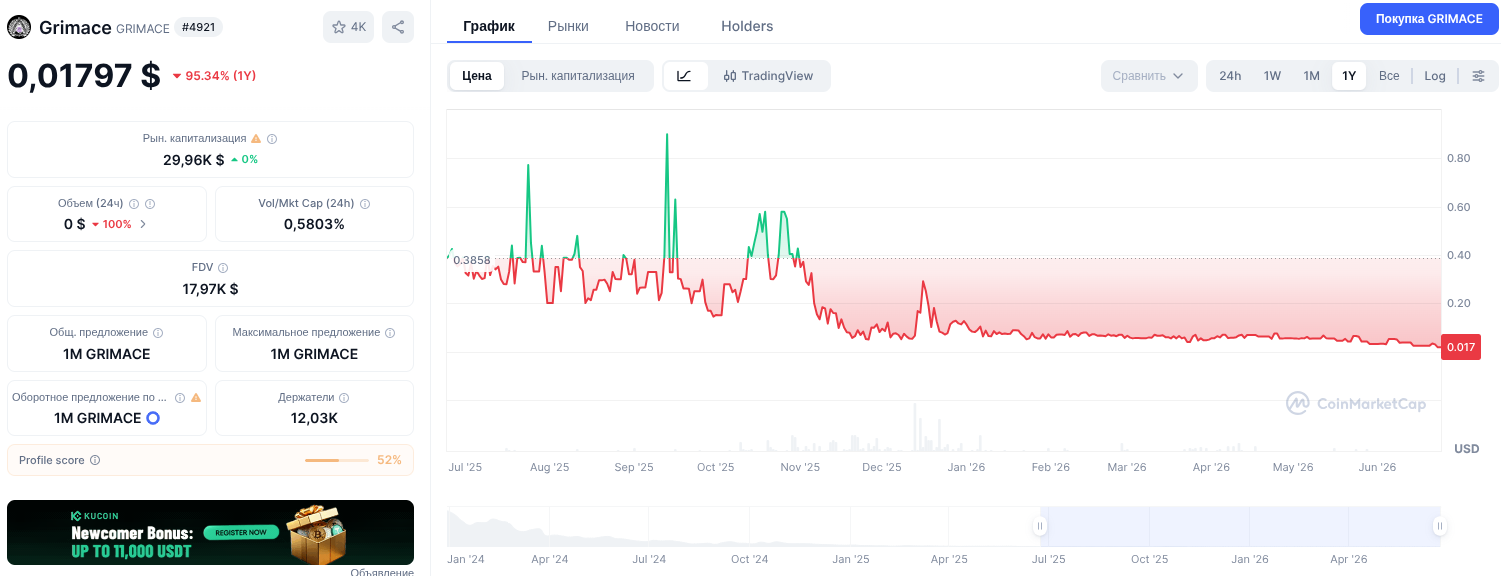1501x576 pixels.
Task: Click the Profile score progress bar
Action: click(337, 460)
